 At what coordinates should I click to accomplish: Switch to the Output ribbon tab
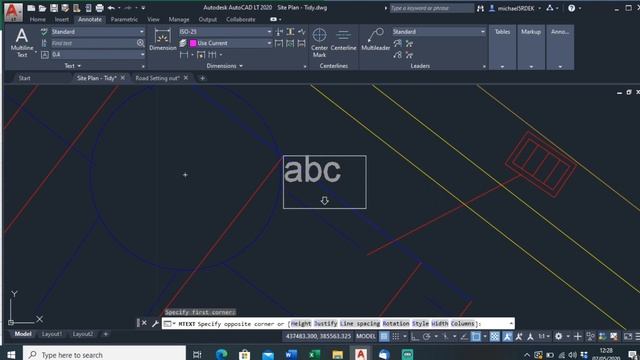click(x=207, y=19)
